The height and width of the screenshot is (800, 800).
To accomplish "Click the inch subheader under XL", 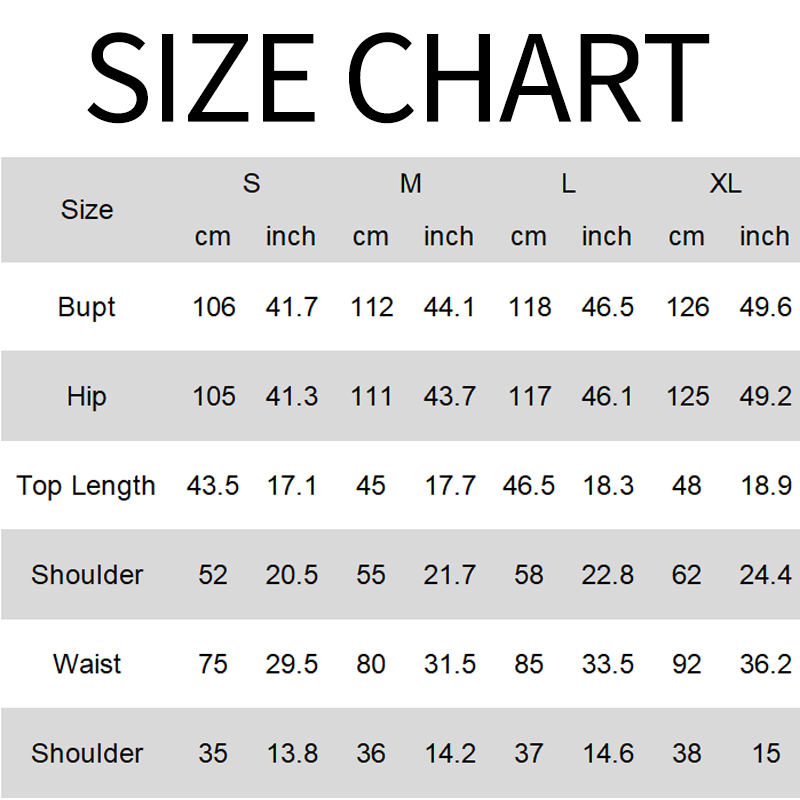I will coord(765,237).
